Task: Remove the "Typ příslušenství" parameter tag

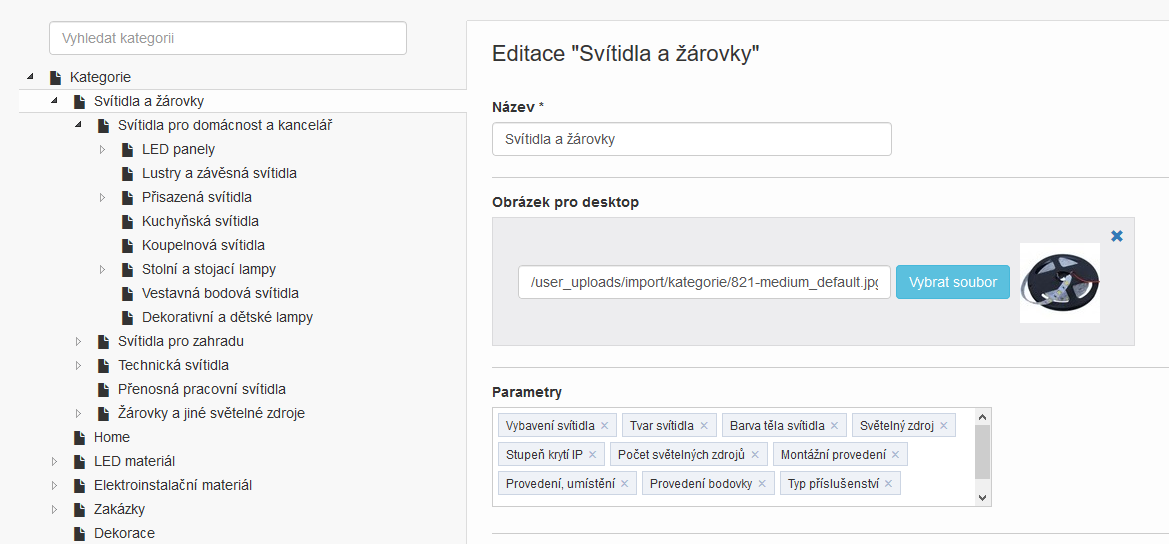Action: tap(888, 484)
